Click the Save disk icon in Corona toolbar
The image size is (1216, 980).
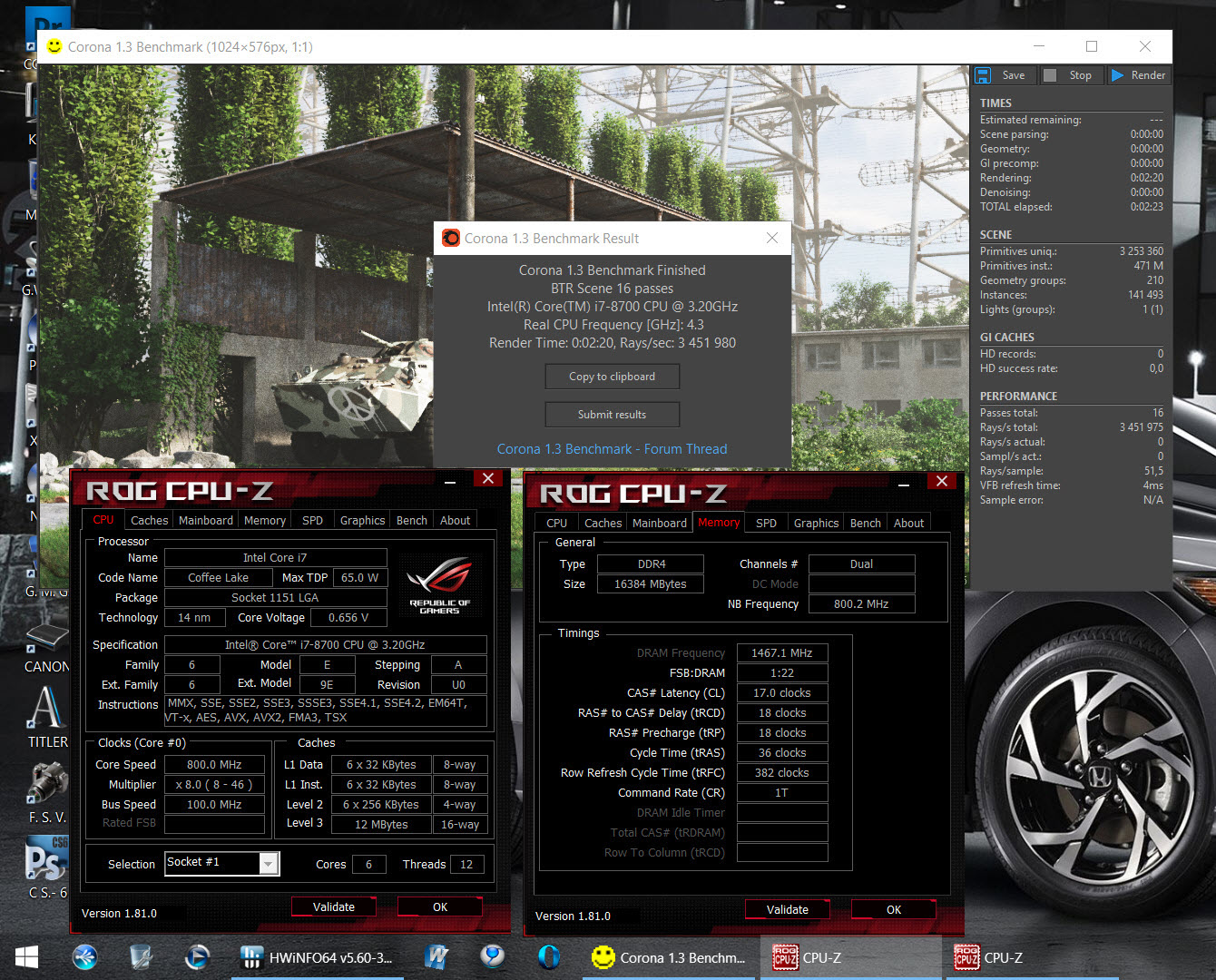coord(982,75)
